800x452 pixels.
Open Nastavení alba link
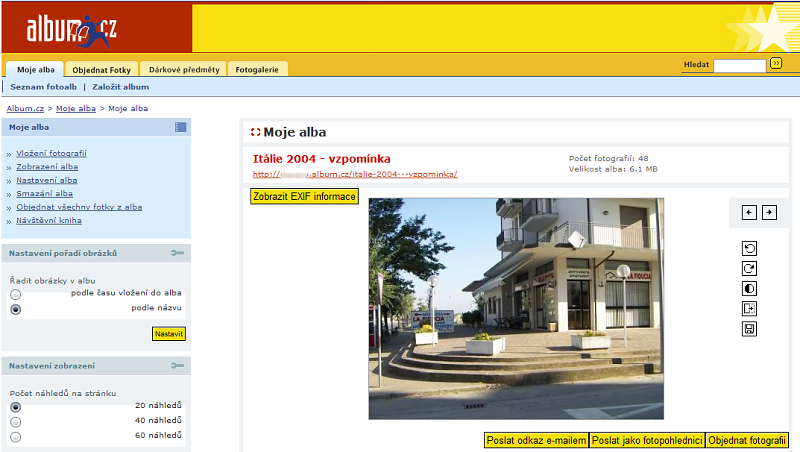pos(47,180)
